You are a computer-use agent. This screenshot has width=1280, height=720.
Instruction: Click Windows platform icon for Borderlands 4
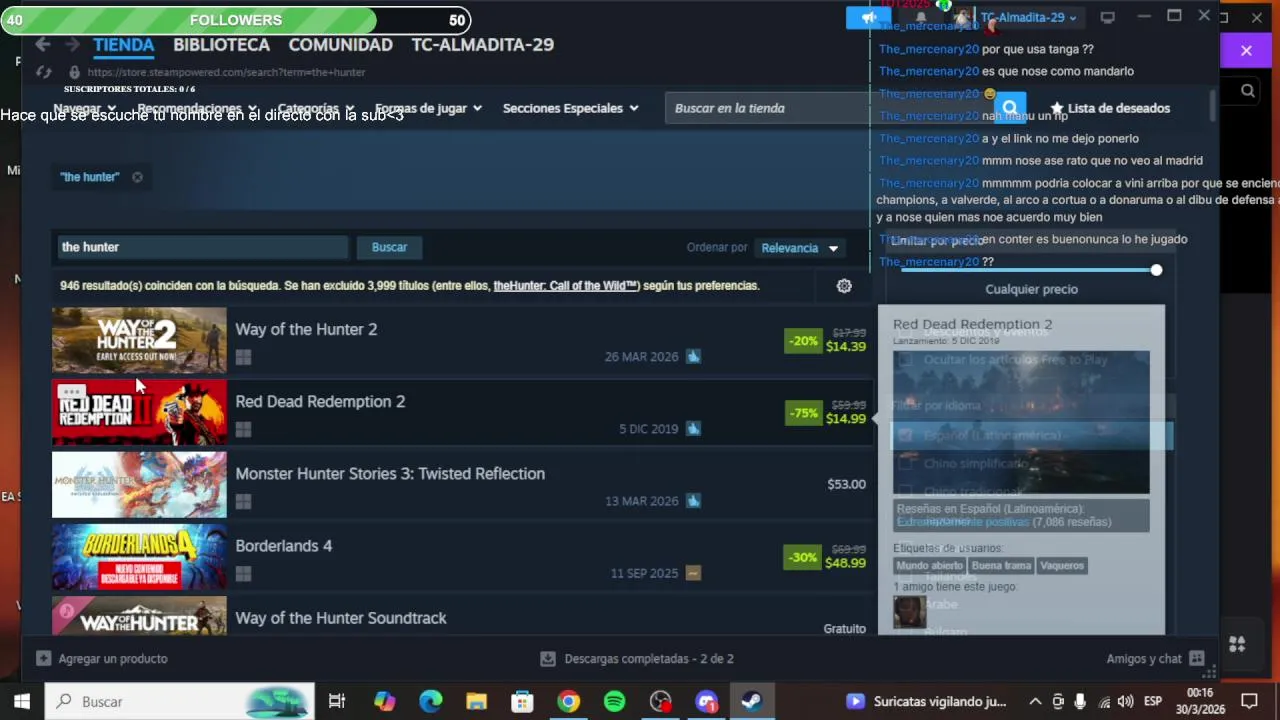point(243,574)
